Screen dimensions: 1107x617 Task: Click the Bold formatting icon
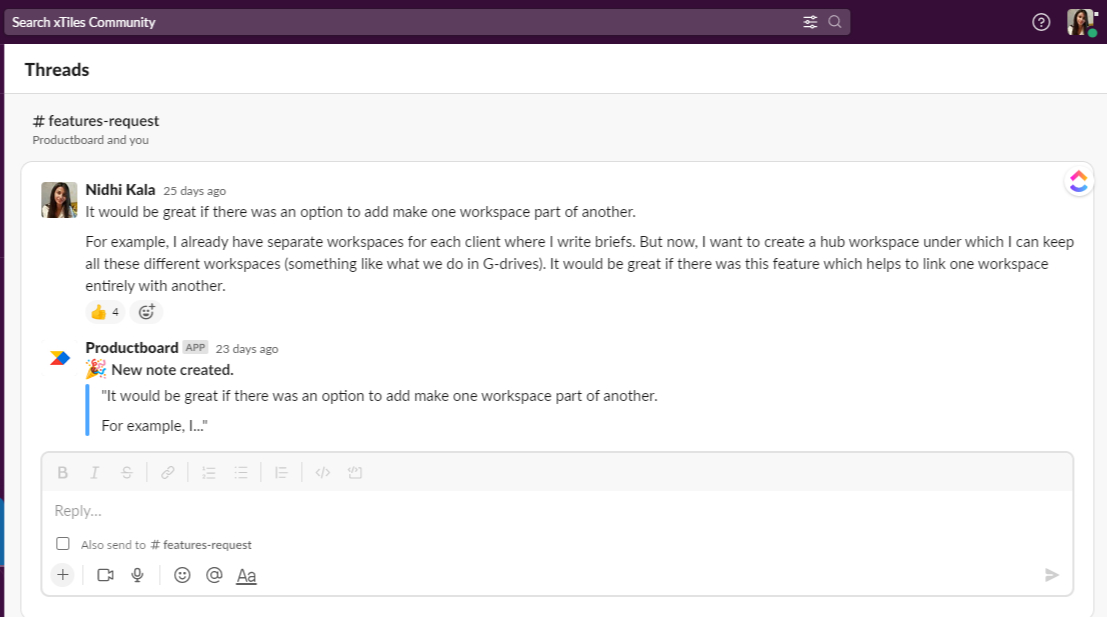pos(63,473)
